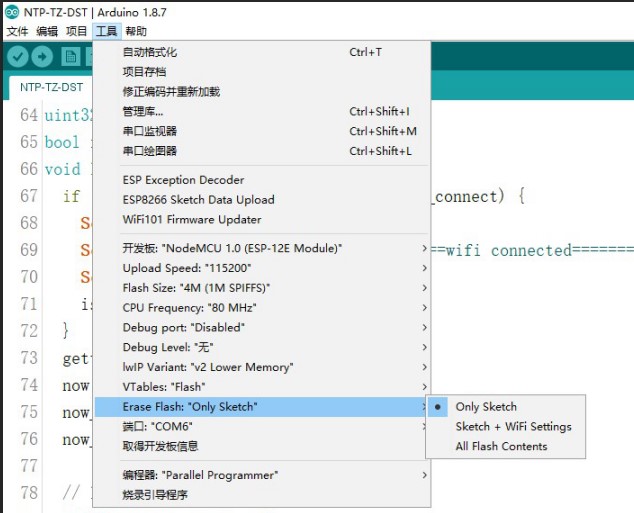Open the 文件 menu
The width and height of the screenshot is (634, 513).
[17, 31]
